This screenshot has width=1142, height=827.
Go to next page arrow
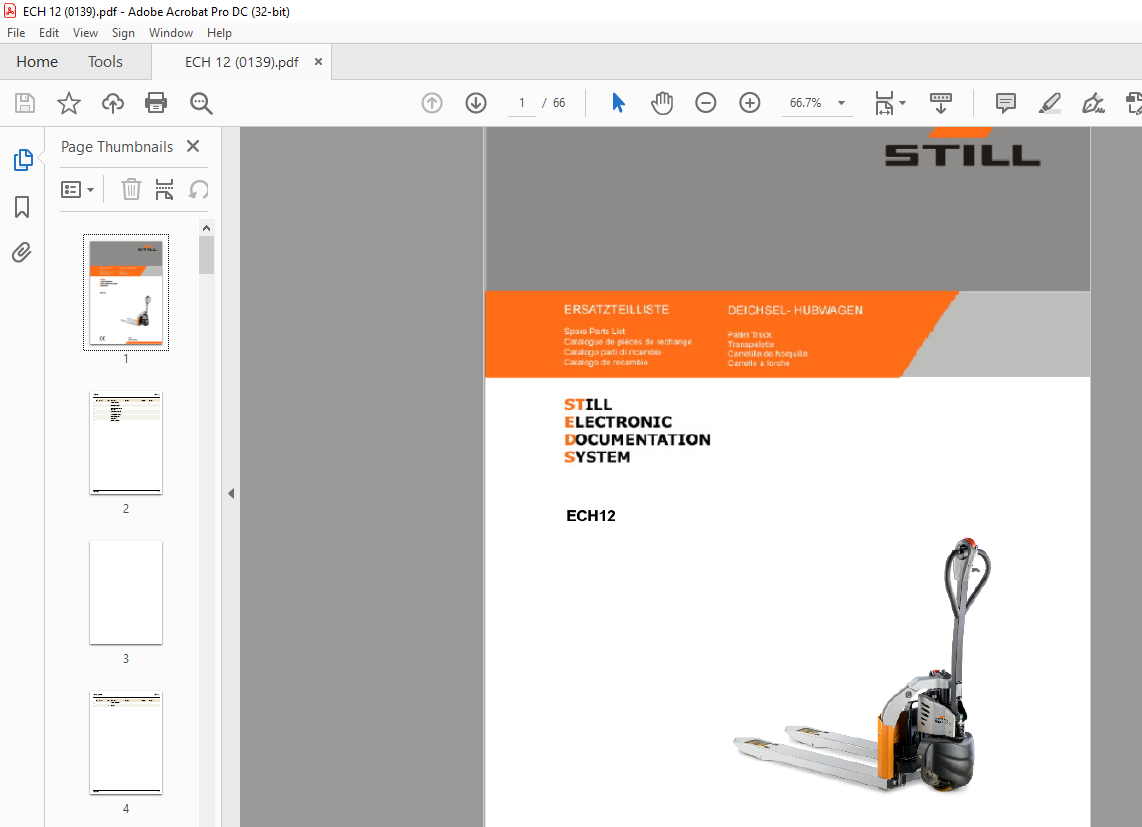(x=476, y=103)
